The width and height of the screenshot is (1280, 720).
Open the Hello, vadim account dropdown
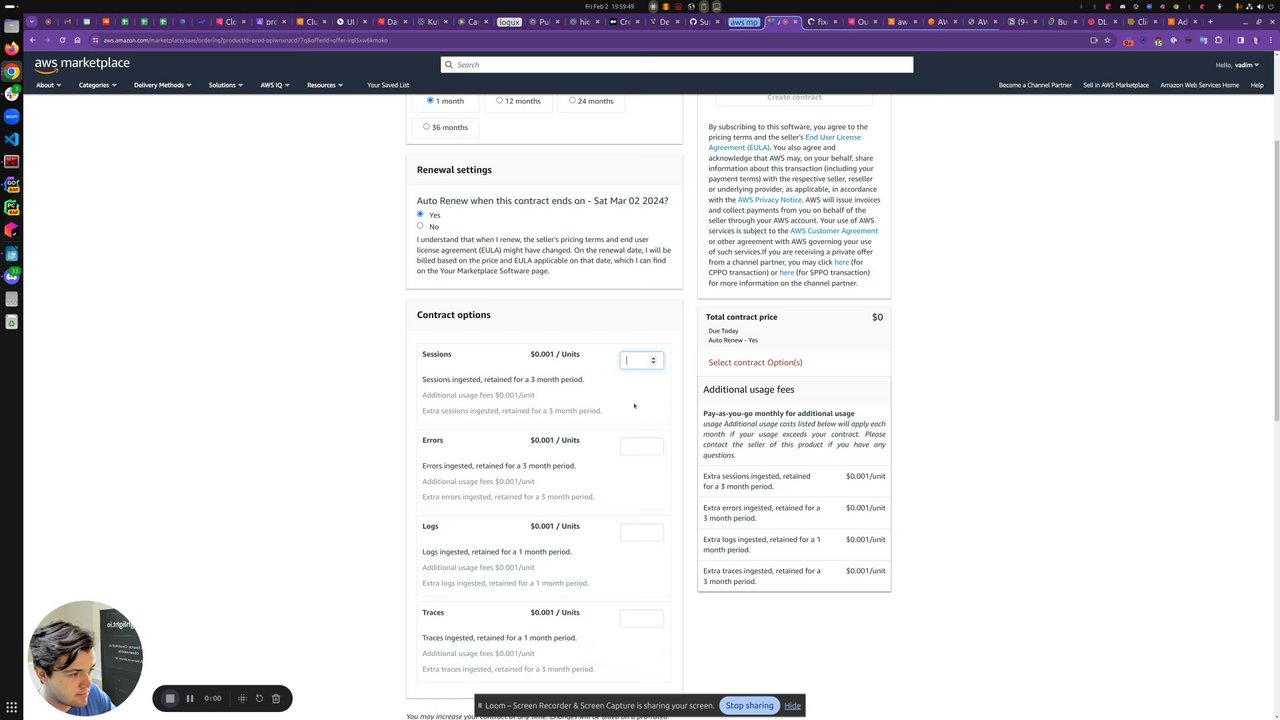(1237, 65)
